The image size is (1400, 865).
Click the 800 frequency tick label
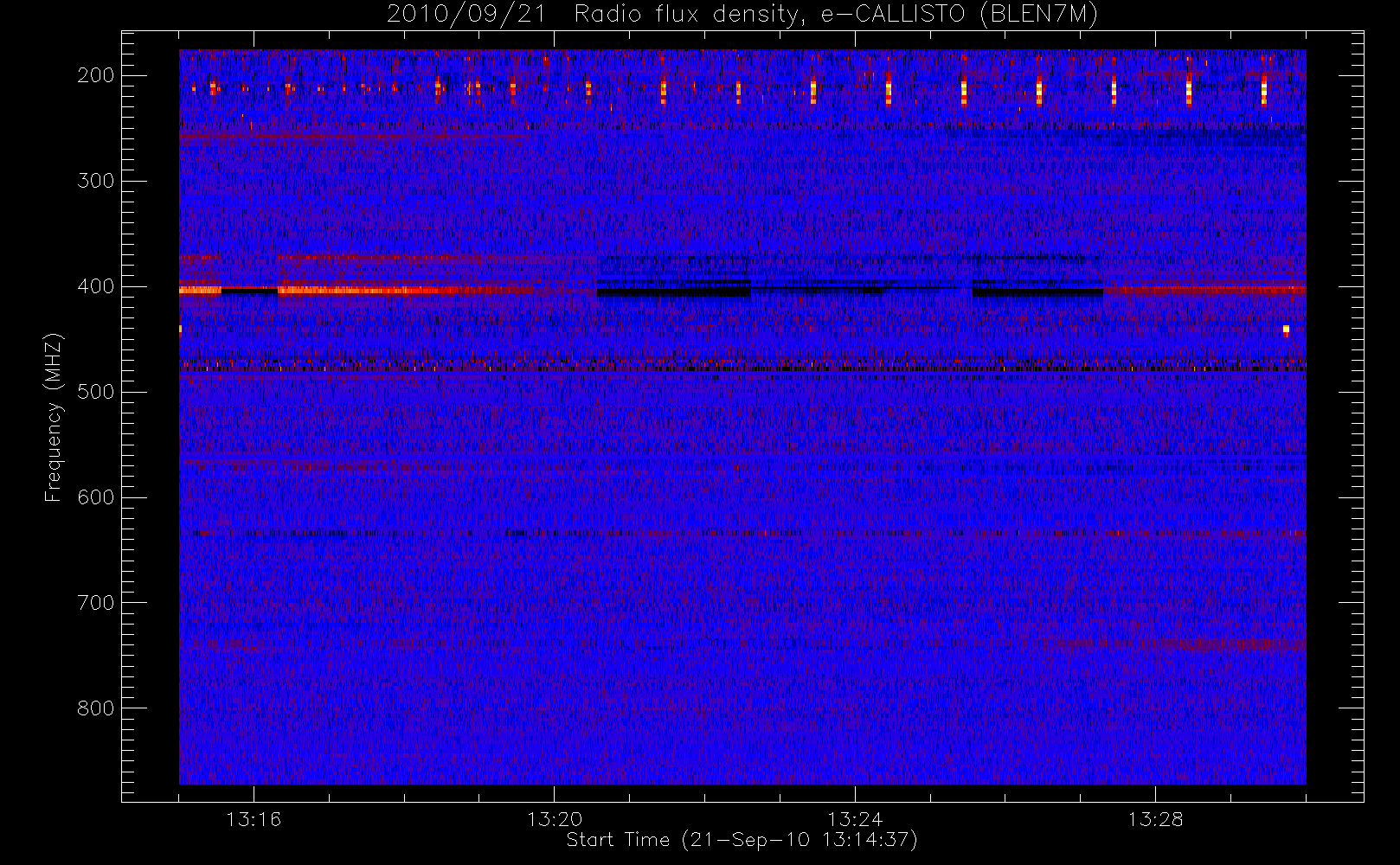(95, 708)
